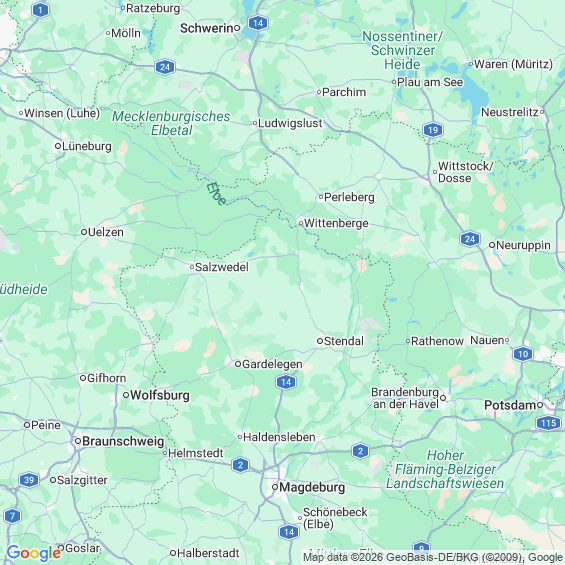Click the Salzwedel town label
The width and height of the screenshot is (565, 565).
(x=222, y=267)
